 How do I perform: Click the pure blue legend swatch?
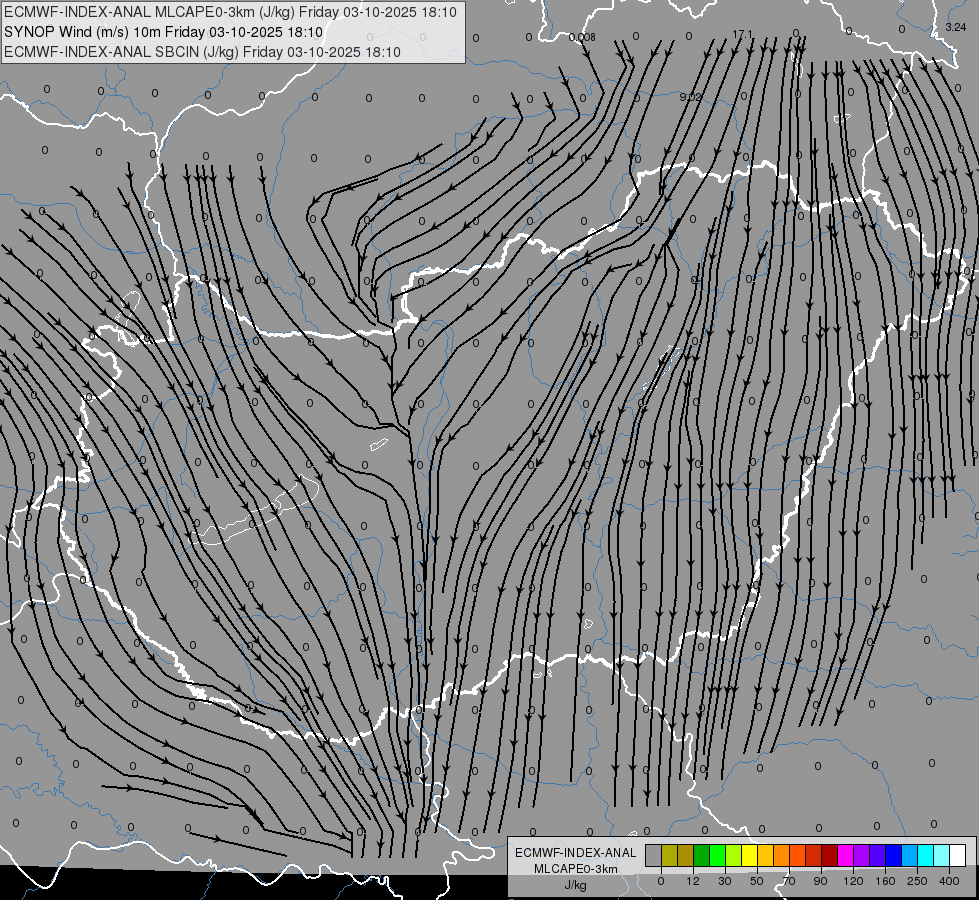click(x=894, y=856)
